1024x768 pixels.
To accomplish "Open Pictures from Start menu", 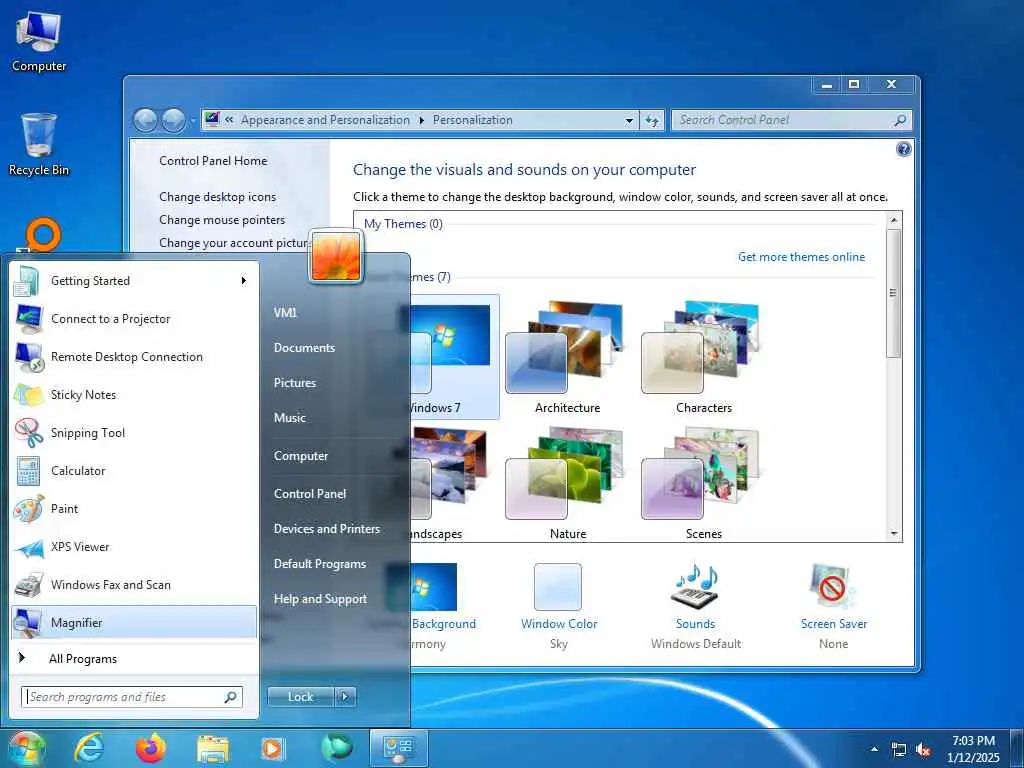I will (295, 383).
